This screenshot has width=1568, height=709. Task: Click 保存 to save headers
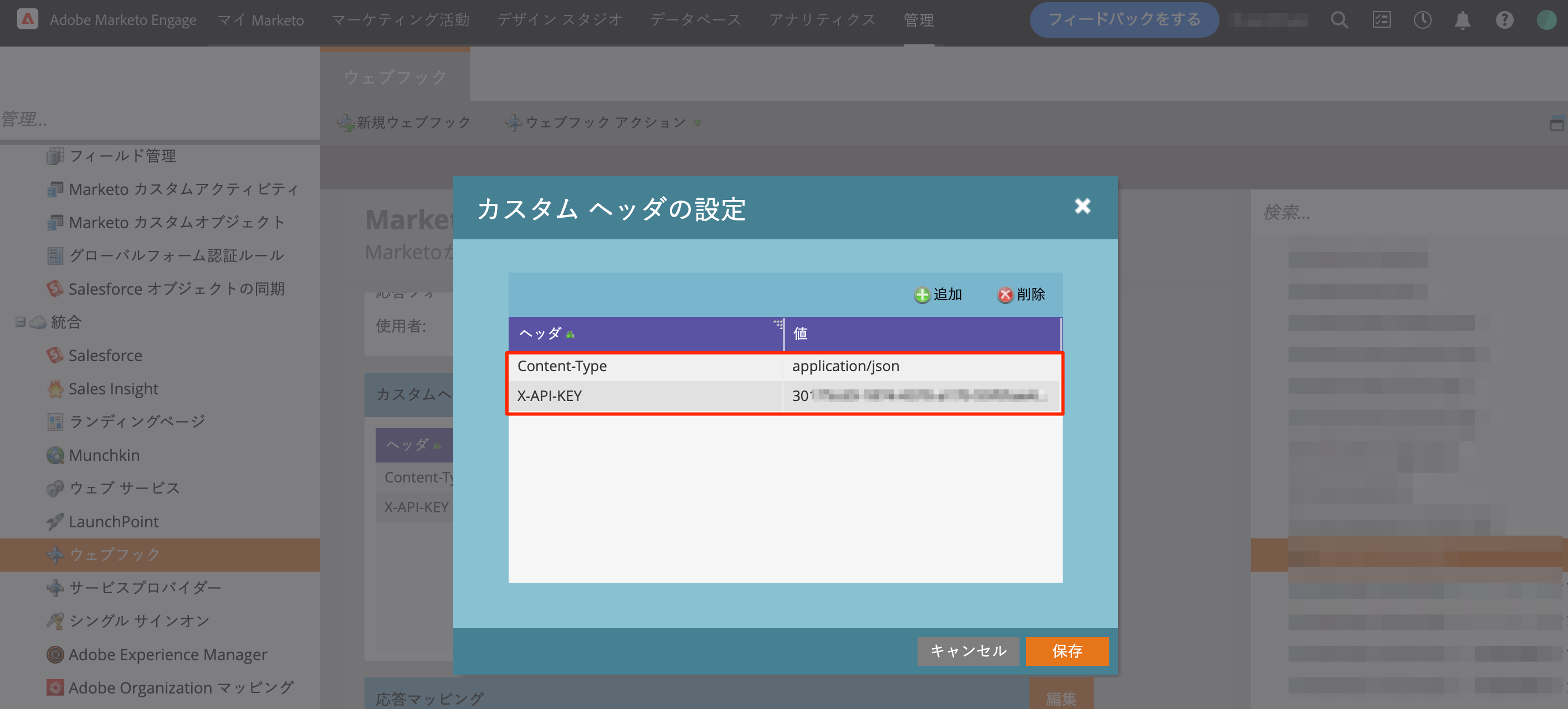coord(1067,651)
